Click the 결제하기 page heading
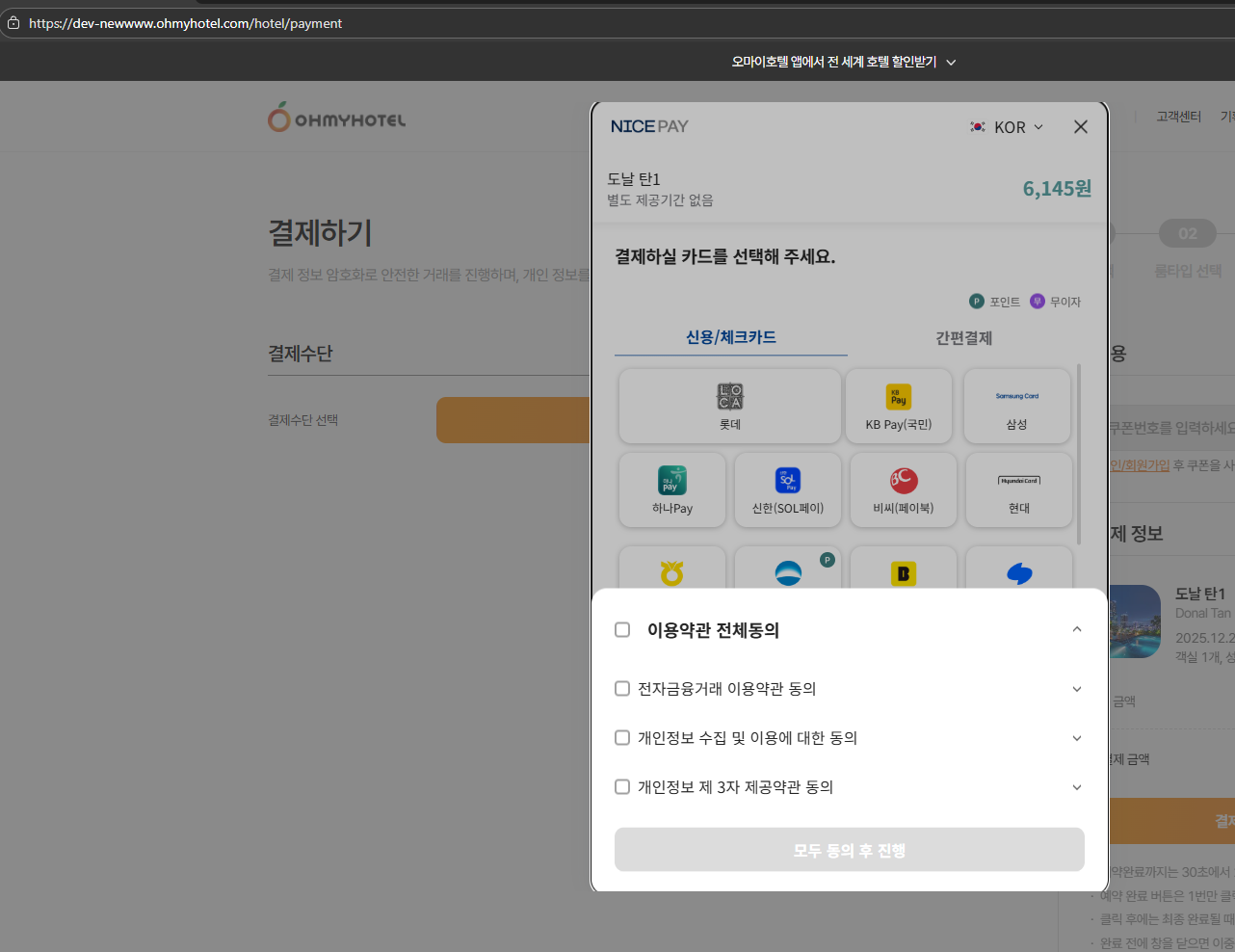 [320, 232]
